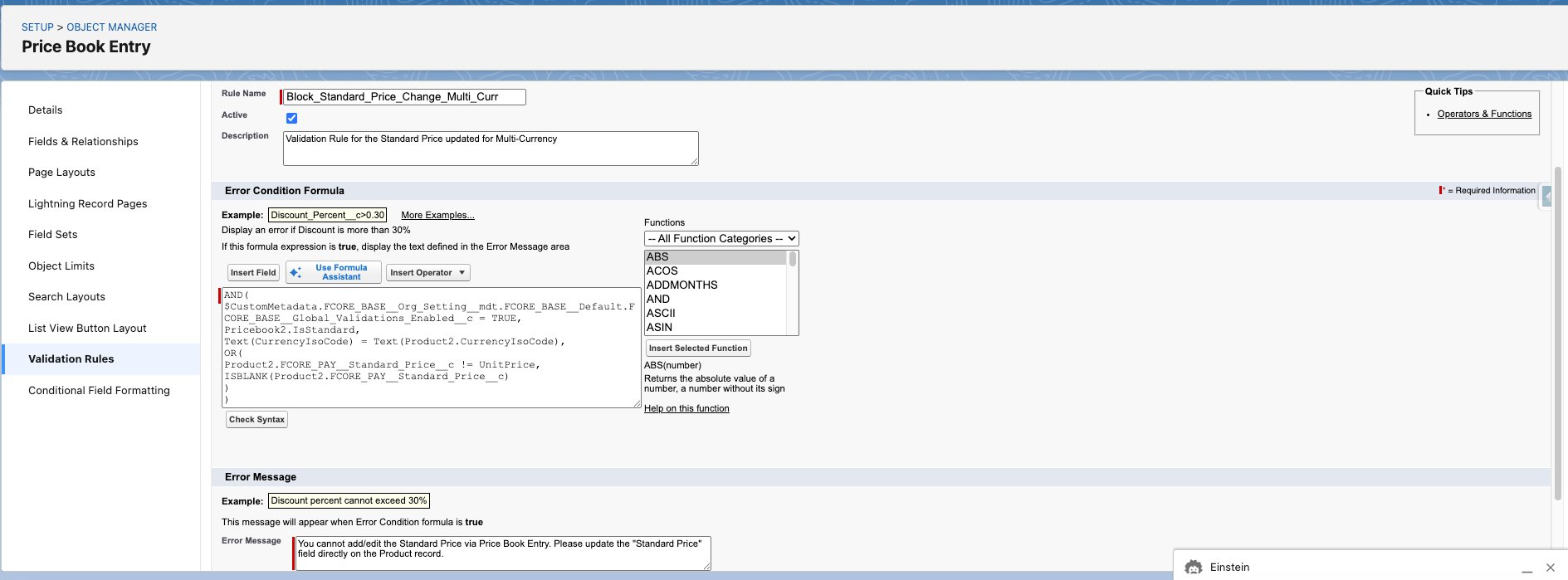1568x580 pixels.
Task: Select AND in the functions list
Action: pos(716,300)
